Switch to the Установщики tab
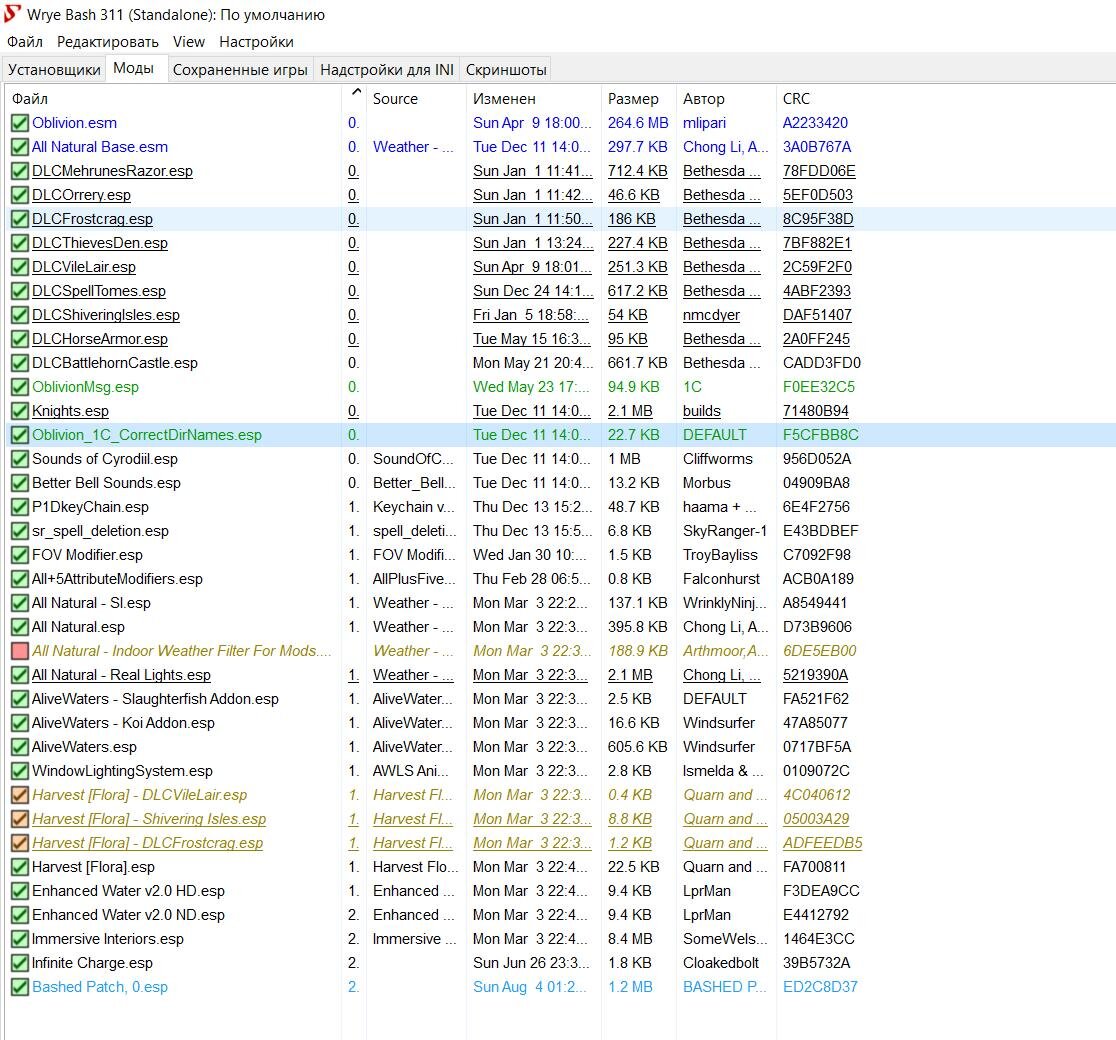 click(x=54, y=70)
